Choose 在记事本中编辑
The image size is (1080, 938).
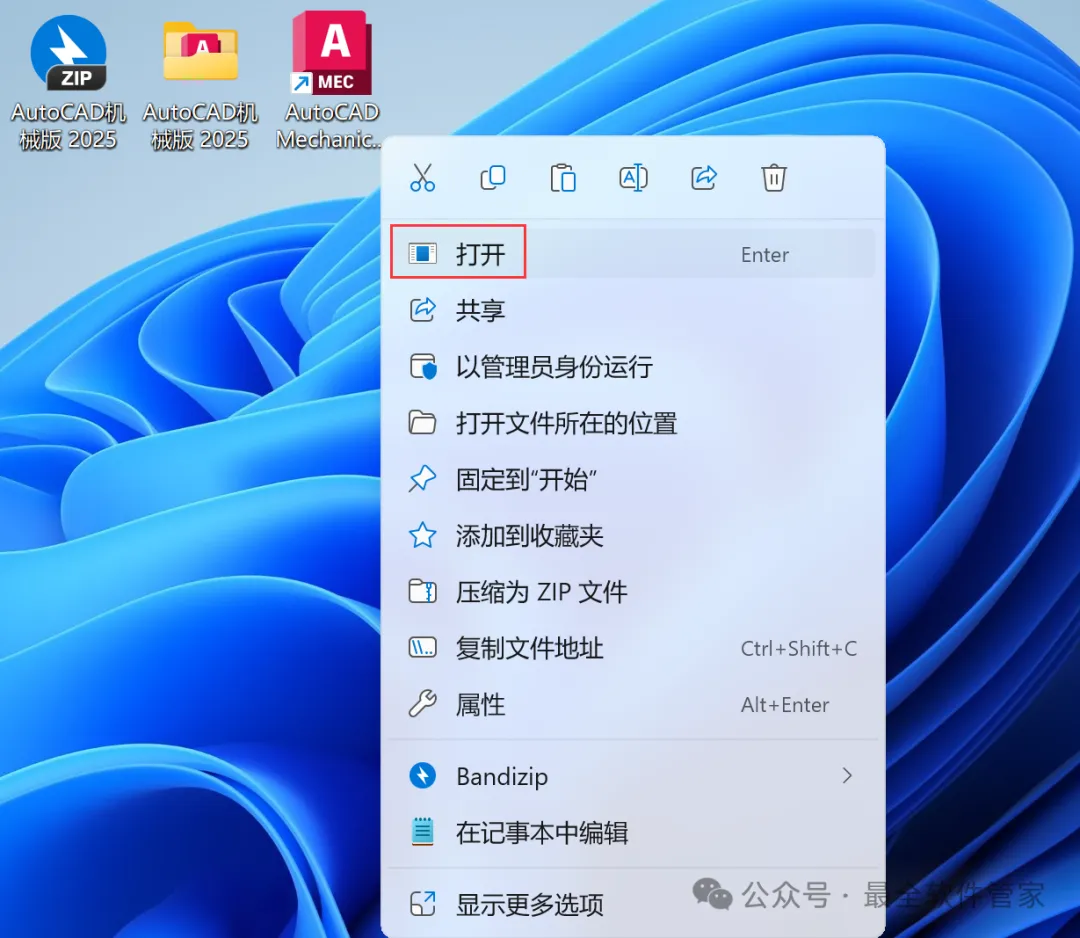632,833
